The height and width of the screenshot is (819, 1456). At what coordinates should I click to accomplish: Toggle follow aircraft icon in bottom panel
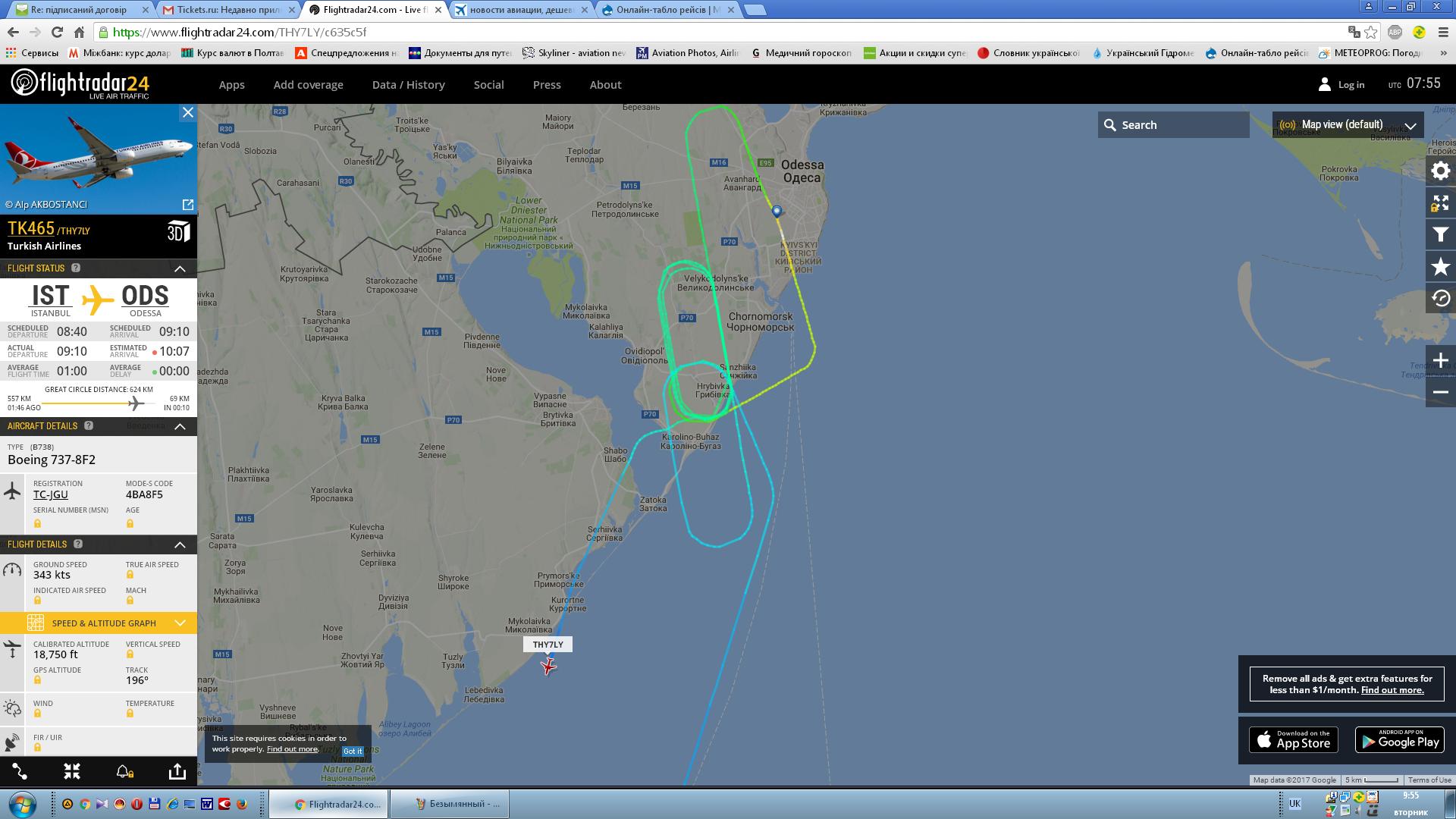click(x=72, y=771)
